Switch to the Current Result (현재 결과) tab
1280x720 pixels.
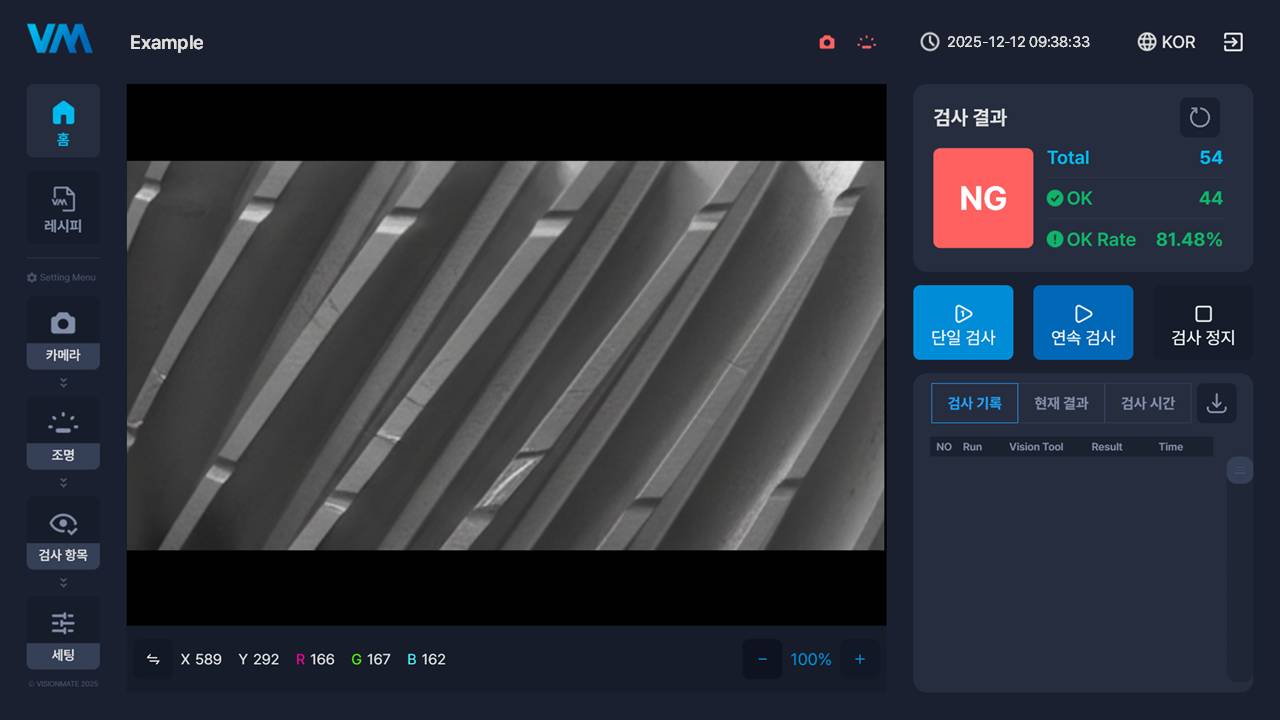coord(1061,403)
